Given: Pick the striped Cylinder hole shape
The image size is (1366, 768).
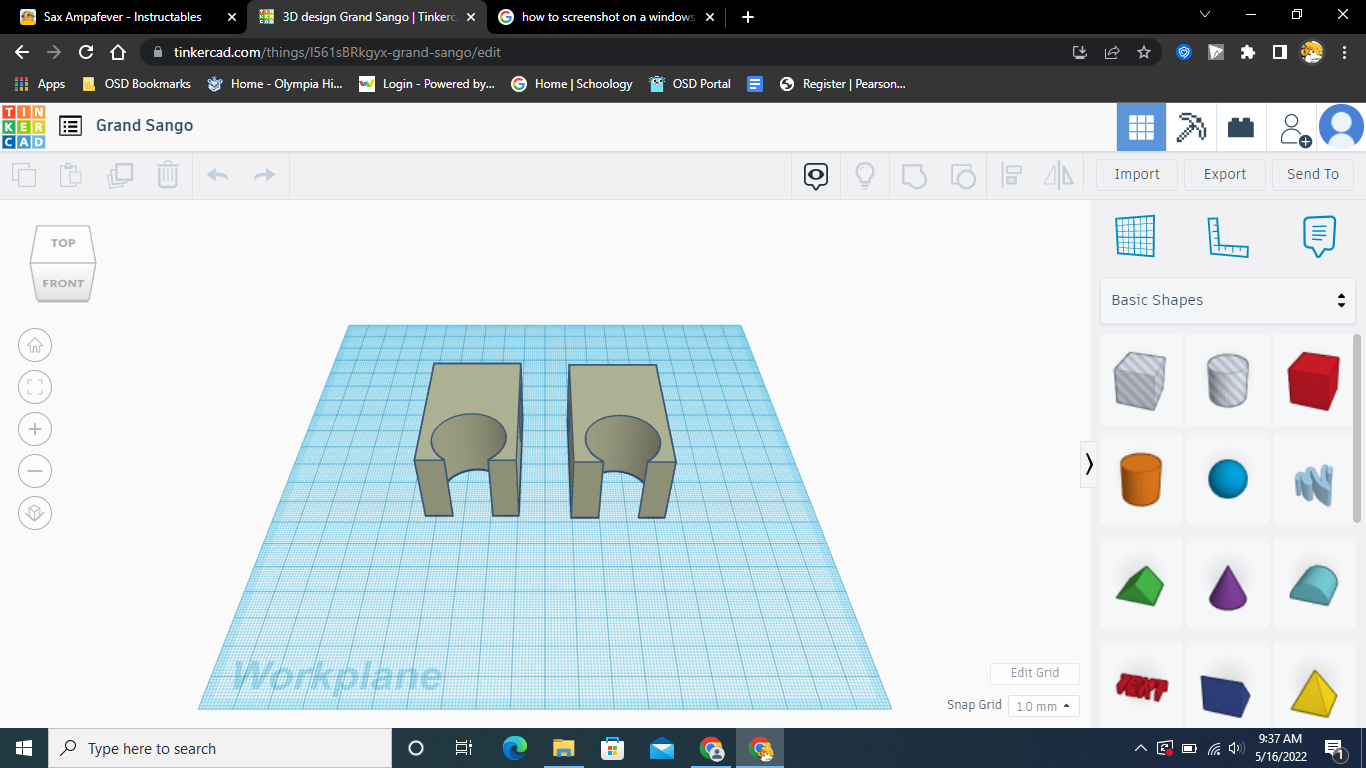Looking at the screenshot, I should tap(1228, 380).
